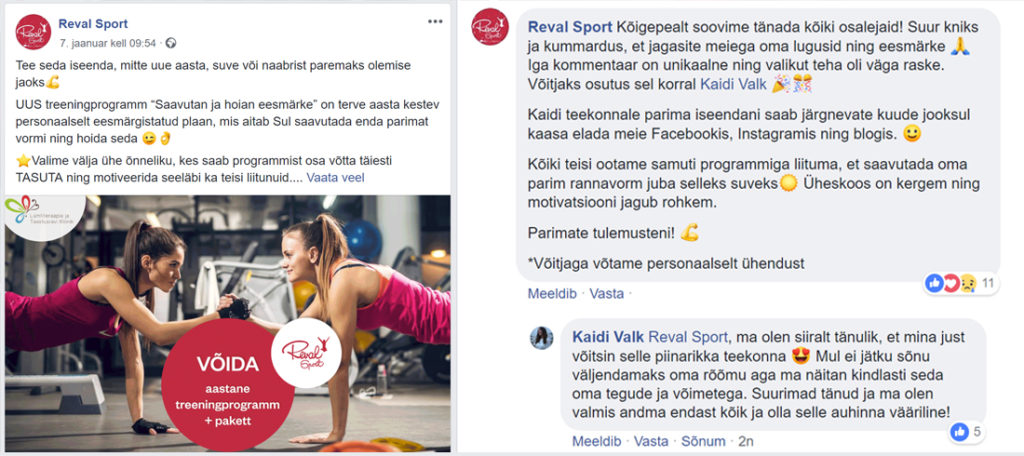
Task: Open the post timestamp 7. jaanuar kell 09:54
Action: pyautogui.click(x=108, y=43)
